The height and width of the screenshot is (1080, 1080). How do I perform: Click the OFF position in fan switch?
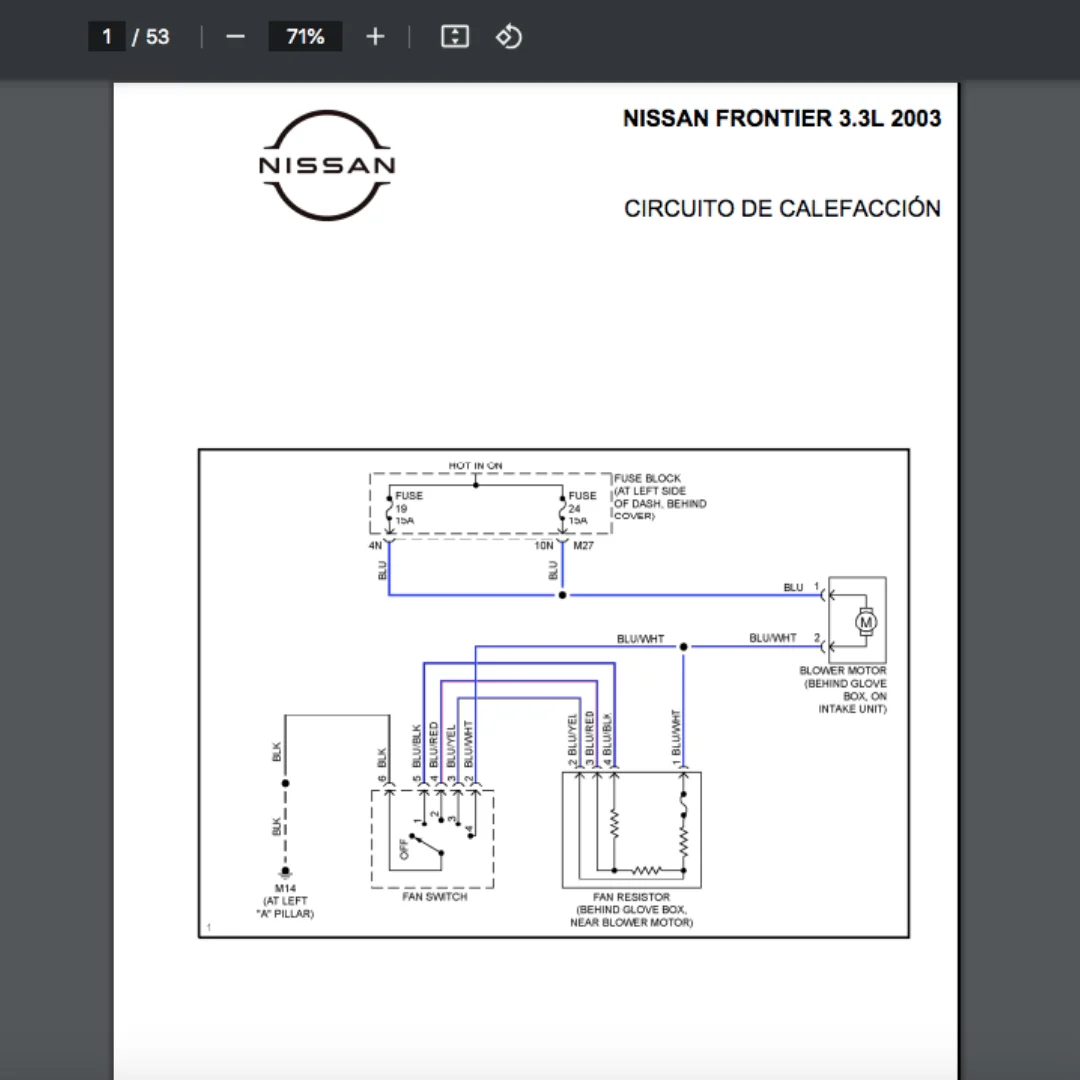coord(404,849)
